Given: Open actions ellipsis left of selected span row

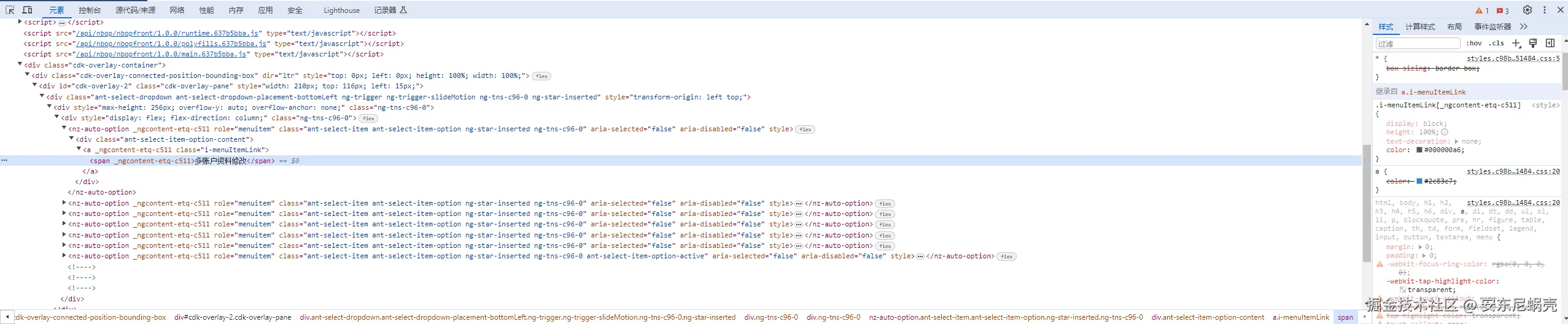Looking at the screenshot, I should [4, 160].
